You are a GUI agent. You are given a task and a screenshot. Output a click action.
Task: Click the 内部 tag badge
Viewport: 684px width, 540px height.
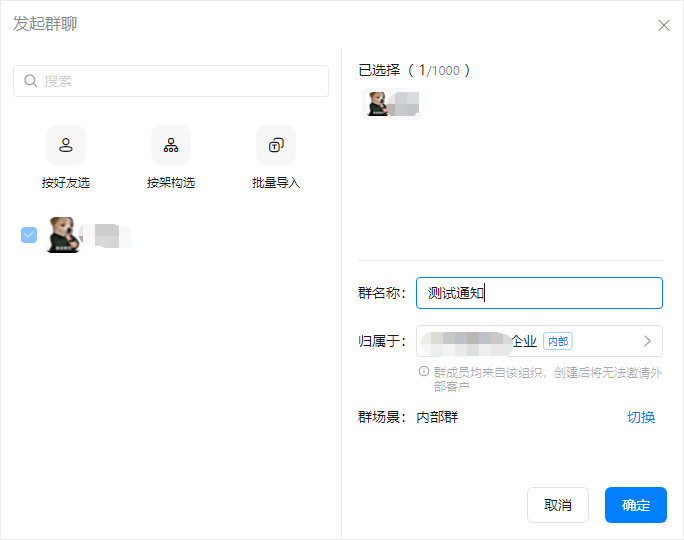(557, 341)
